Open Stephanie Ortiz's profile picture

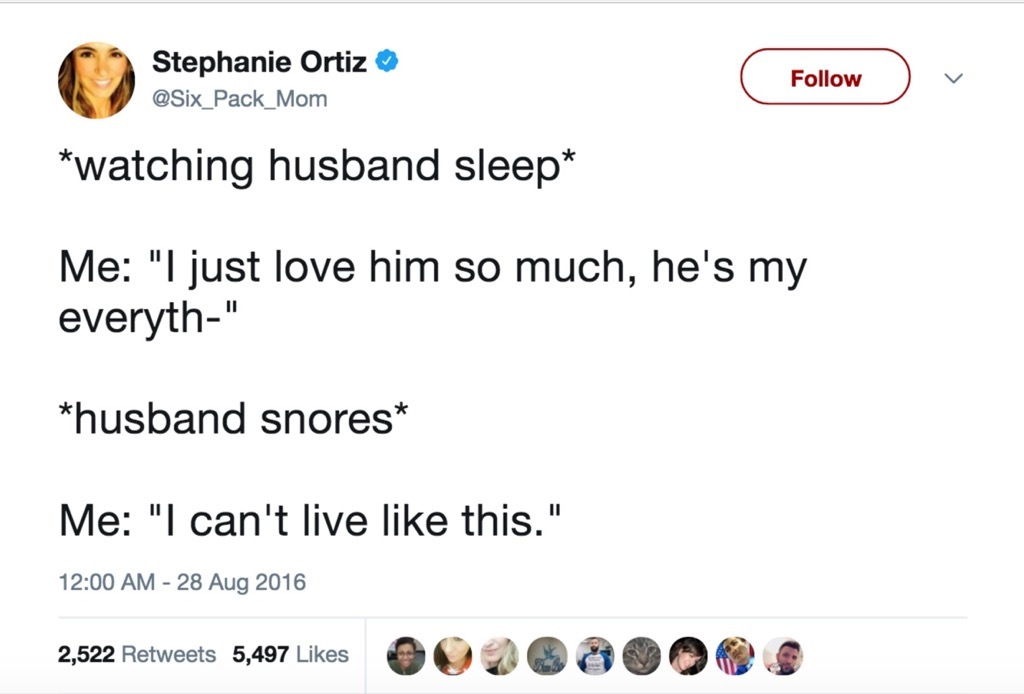tap(97, 79)
